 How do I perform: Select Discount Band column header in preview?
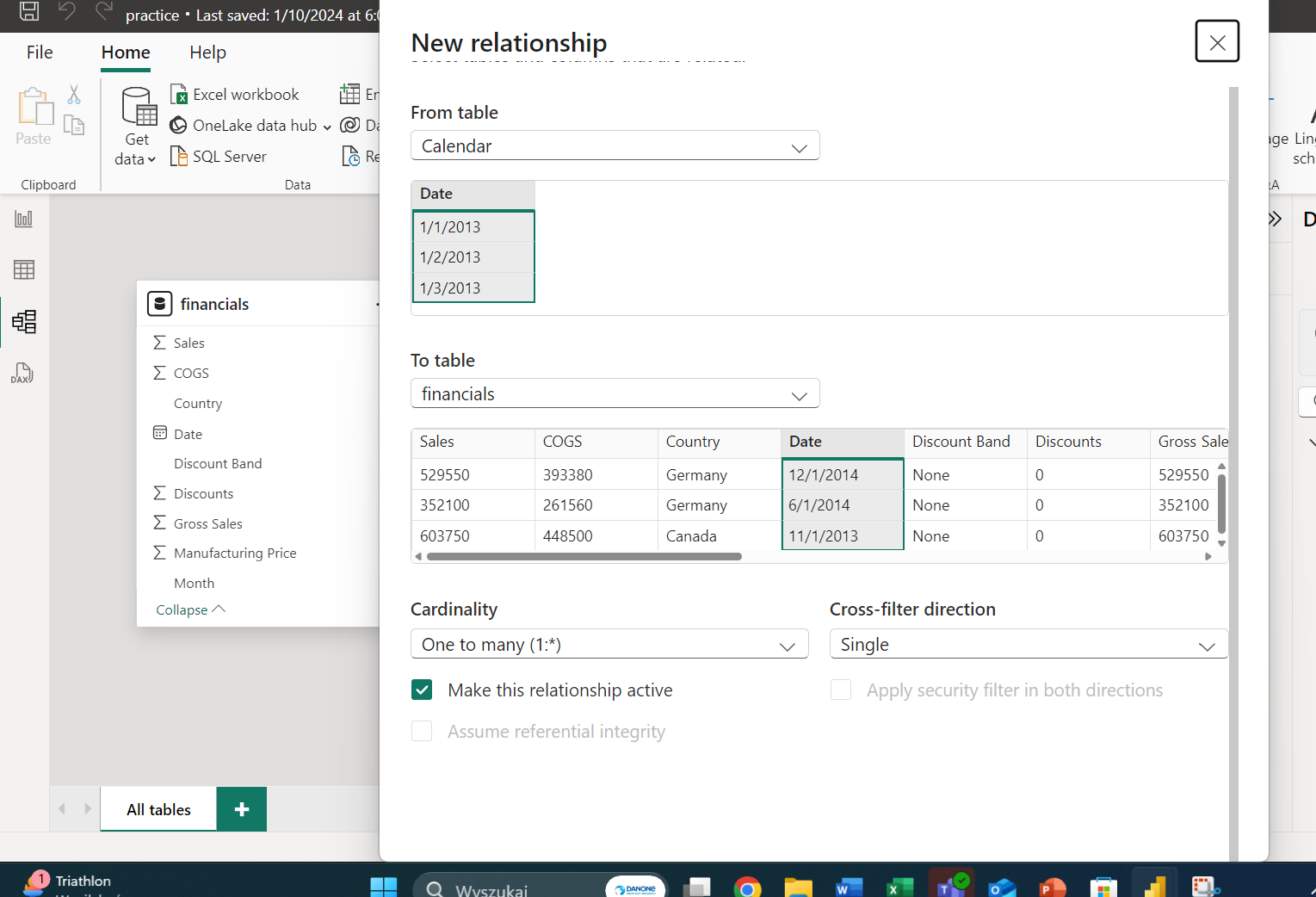(965, 442)
